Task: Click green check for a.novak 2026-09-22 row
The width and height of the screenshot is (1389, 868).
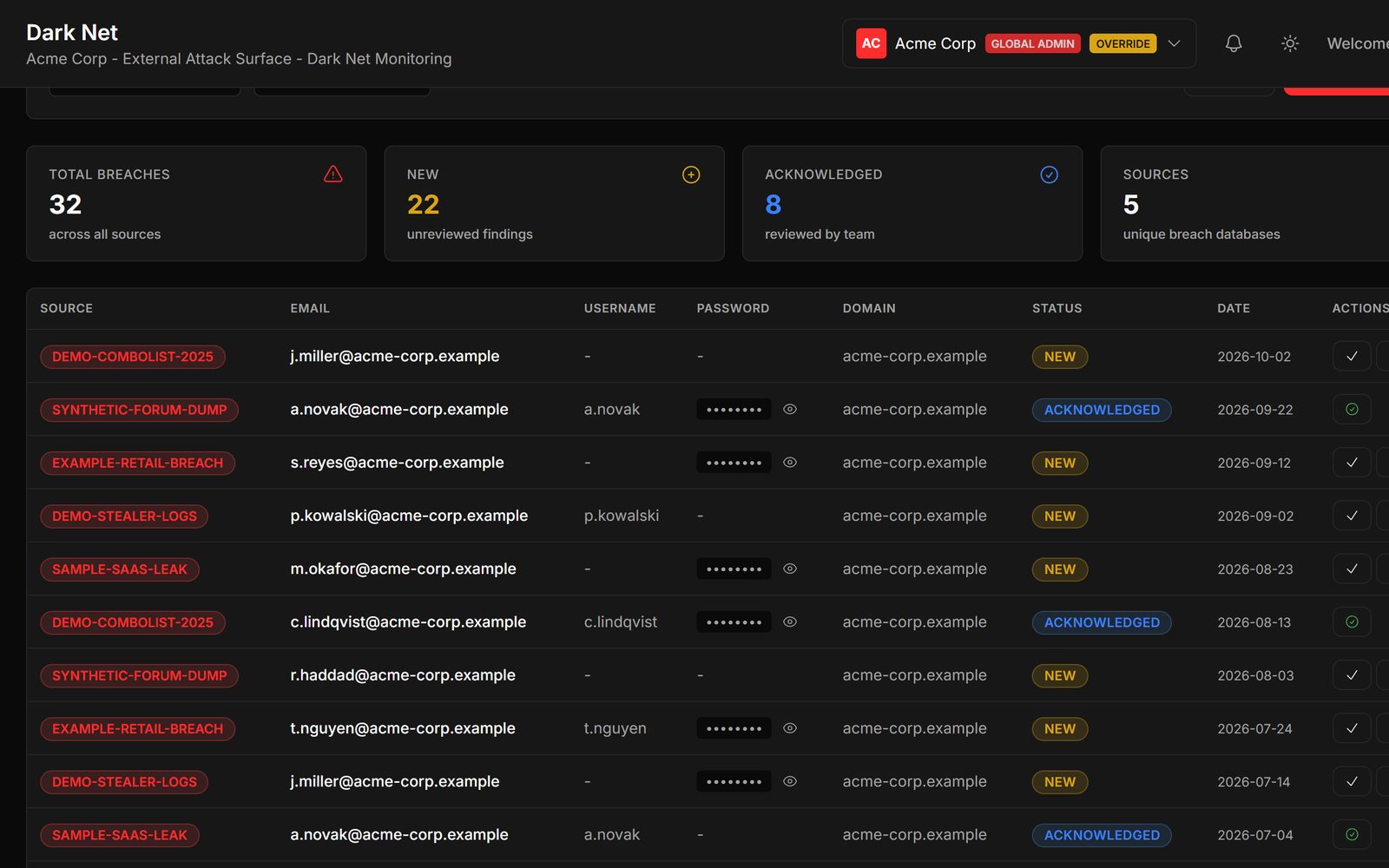Action: [x=1352, y=409]
